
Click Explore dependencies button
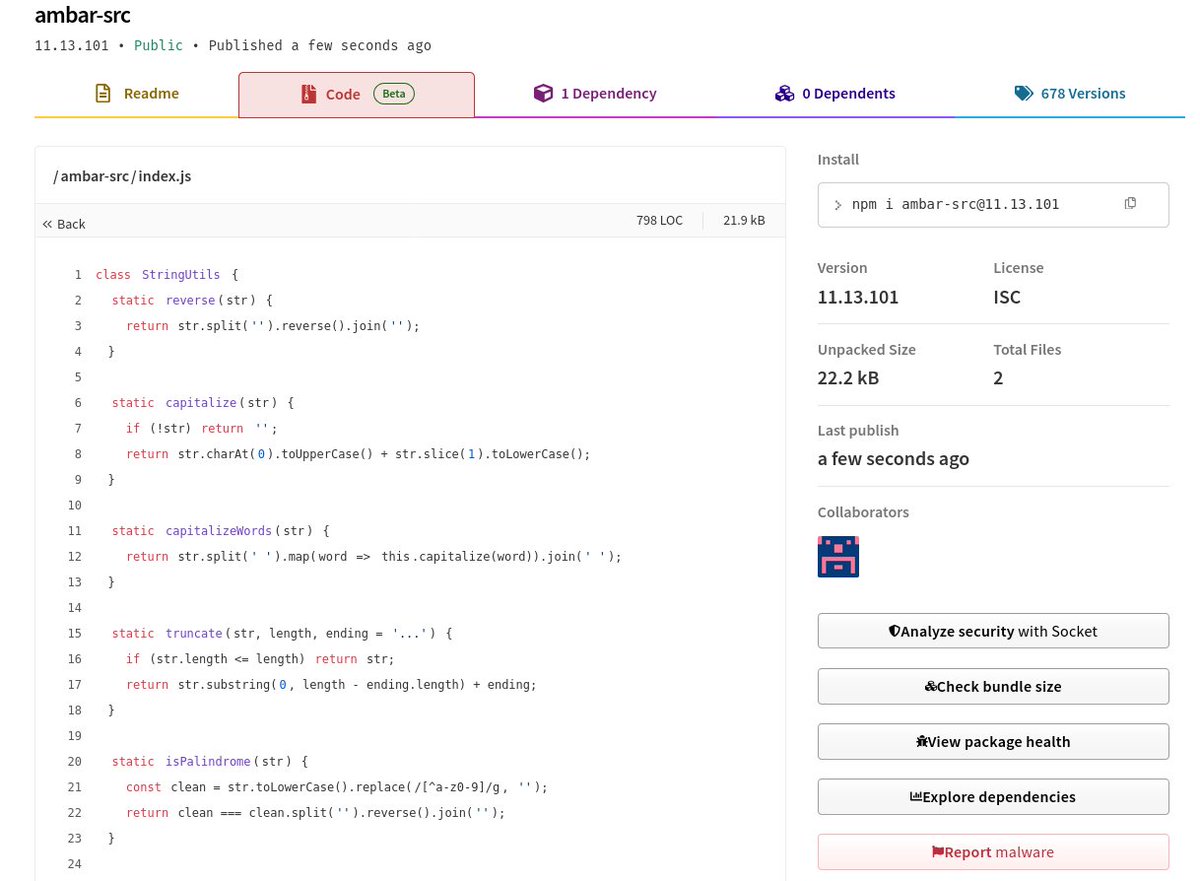pyautogui.click(x=993, y=796)
